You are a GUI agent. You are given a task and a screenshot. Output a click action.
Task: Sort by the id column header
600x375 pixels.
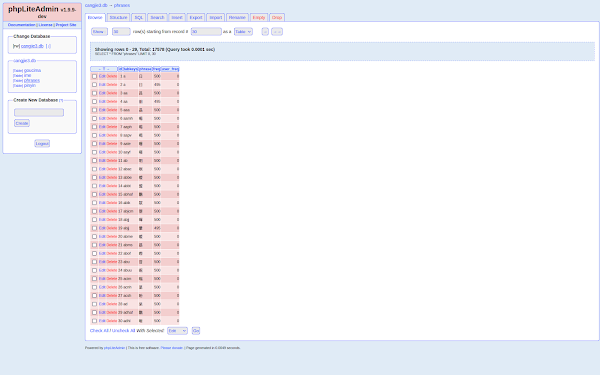[x=120, y=69]
